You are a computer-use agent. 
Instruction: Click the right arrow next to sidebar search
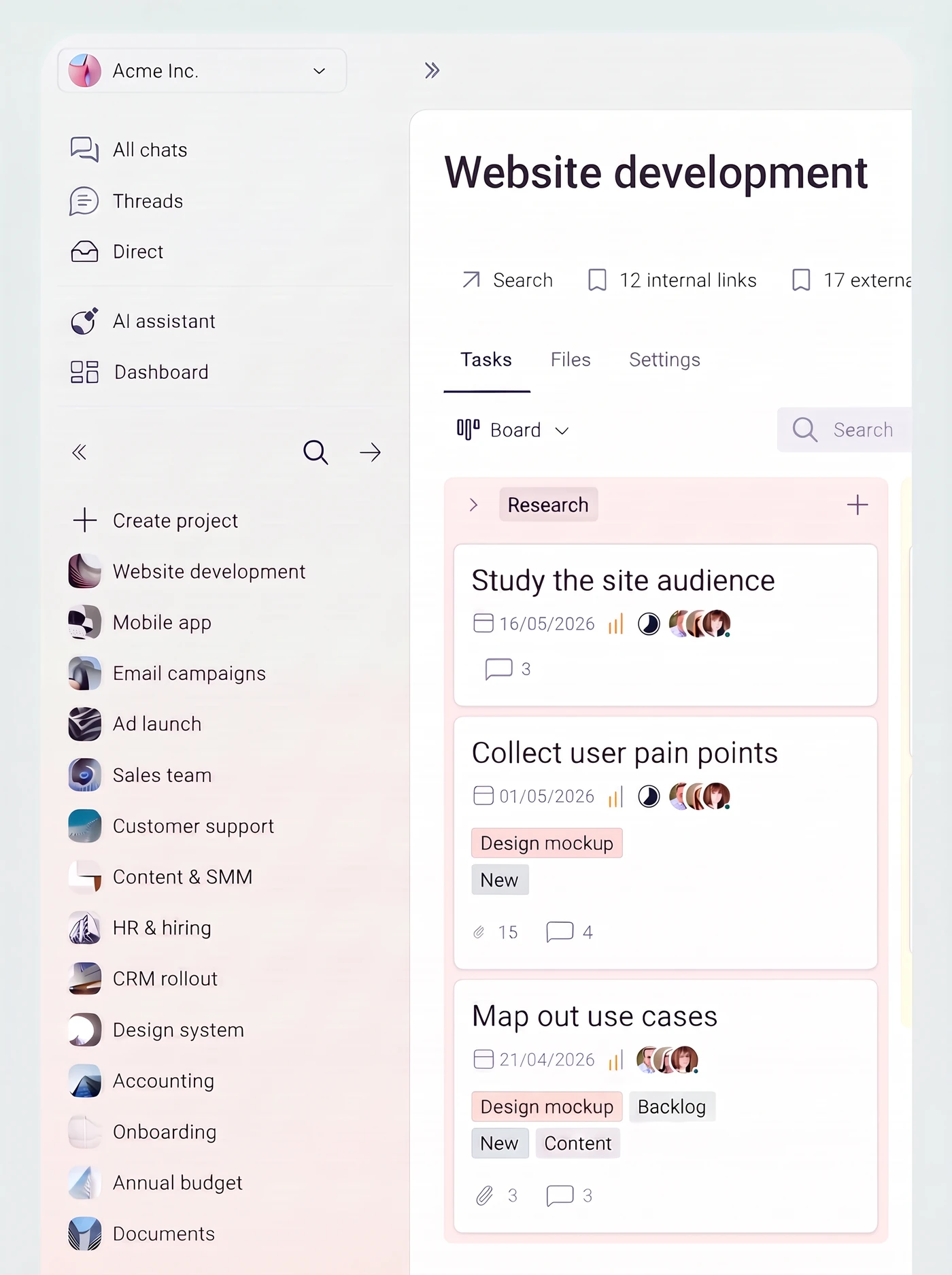370,452
